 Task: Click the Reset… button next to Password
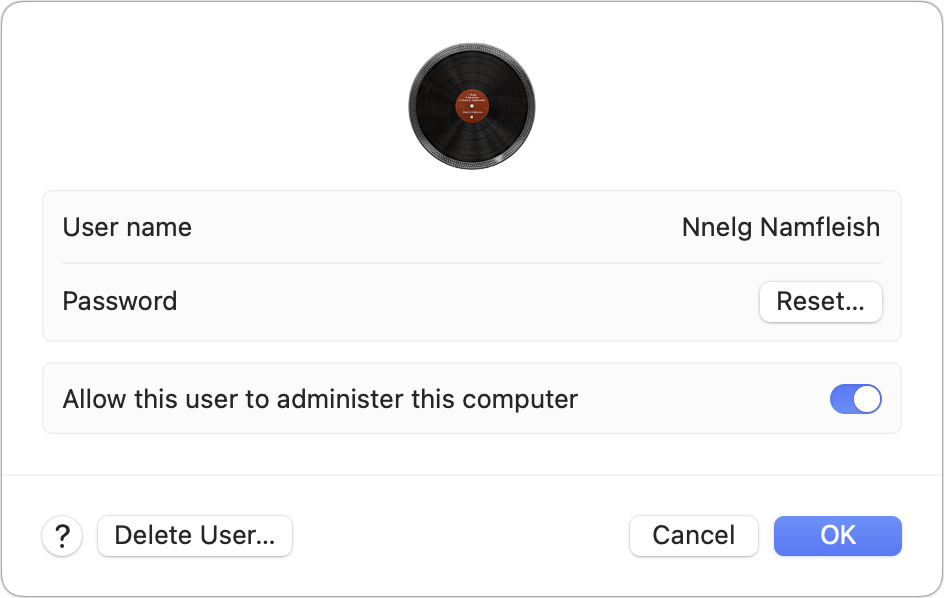point(820,301)
